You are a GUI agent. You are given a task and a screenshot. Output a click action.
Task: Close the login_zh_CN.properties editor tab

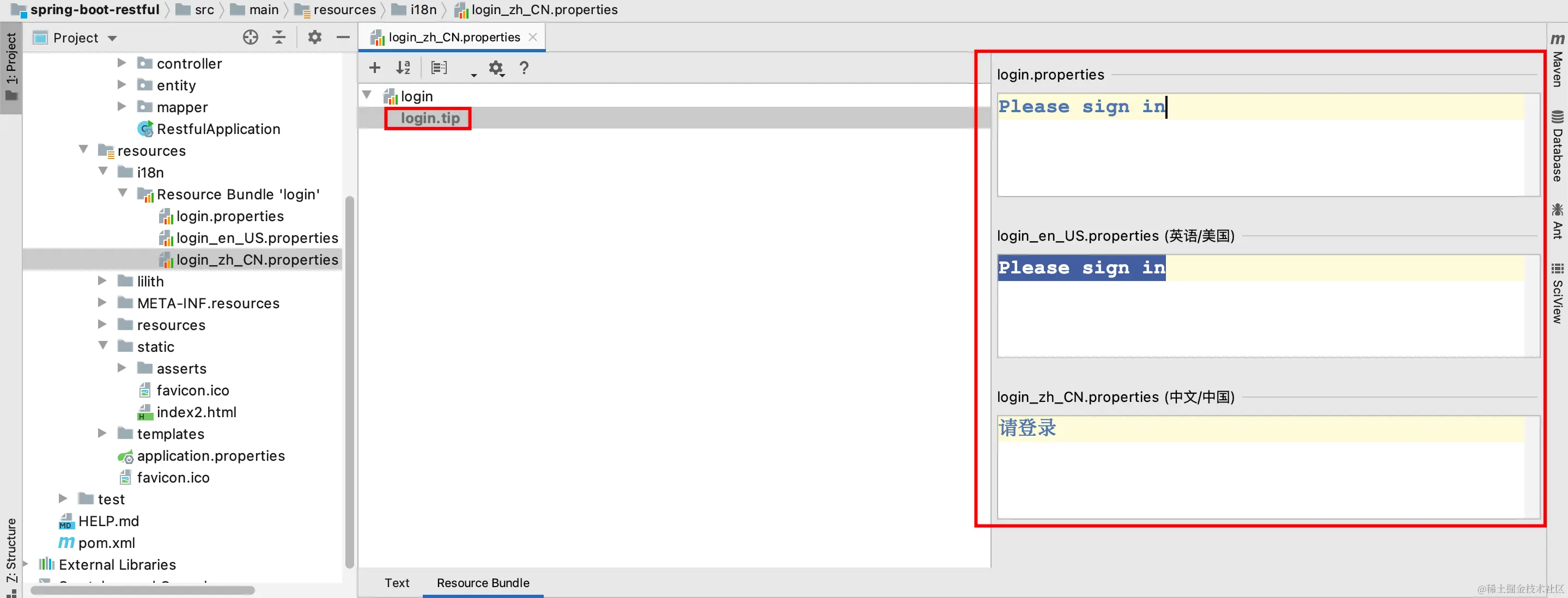533,37
